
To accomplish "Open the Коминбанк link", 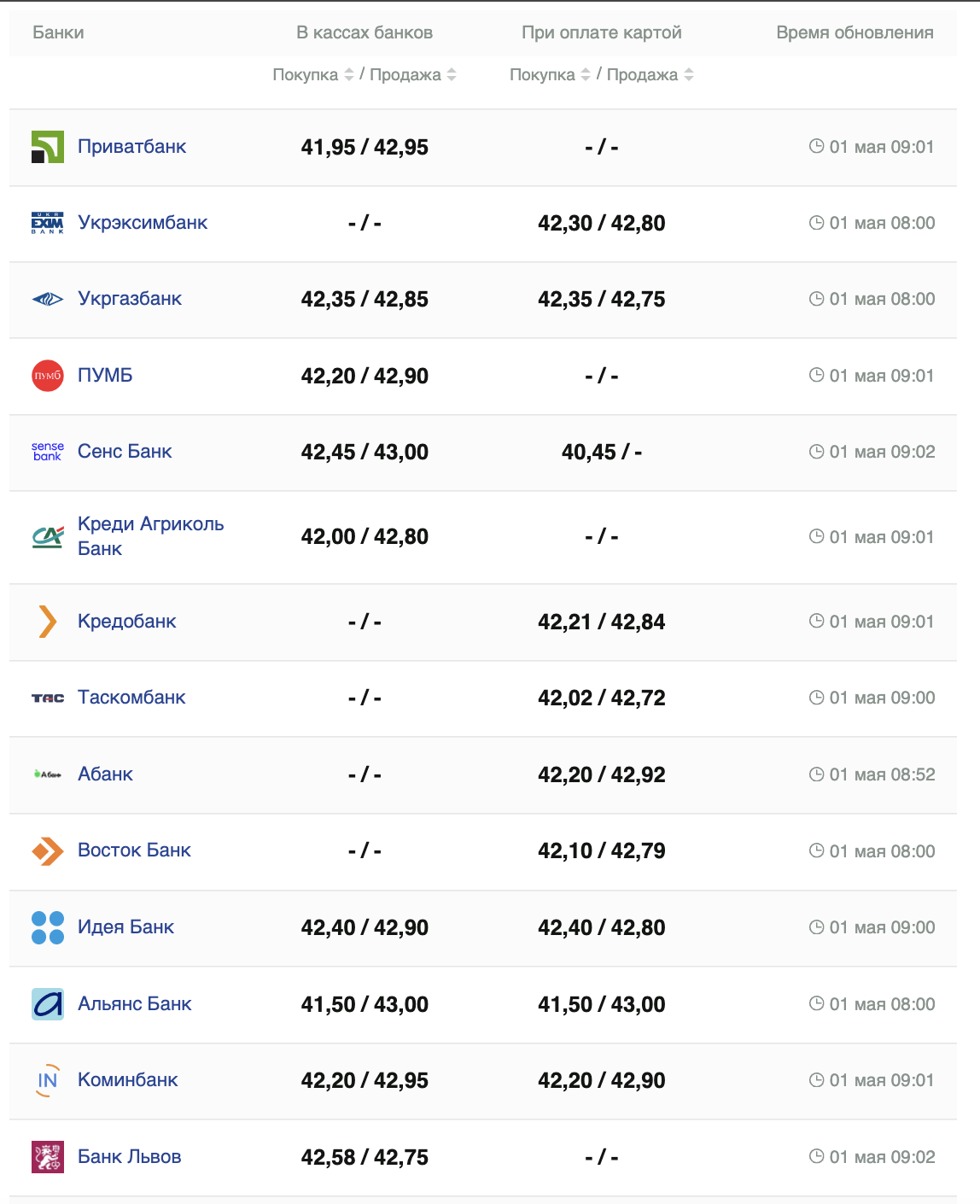I will [128, 1080].
